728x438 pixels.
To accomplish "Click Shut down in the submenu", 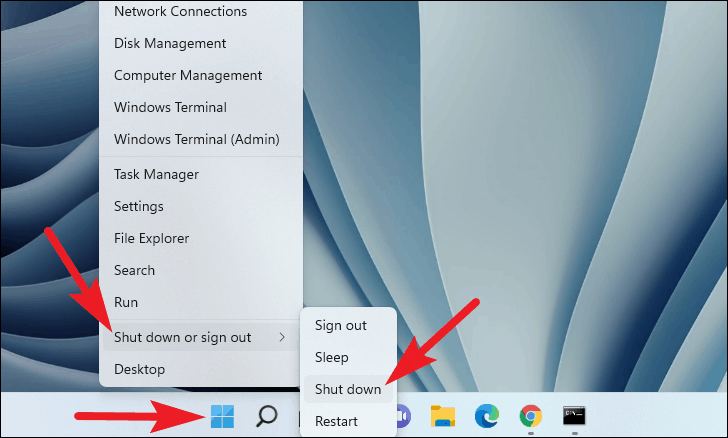I will (x=348, y=389).
